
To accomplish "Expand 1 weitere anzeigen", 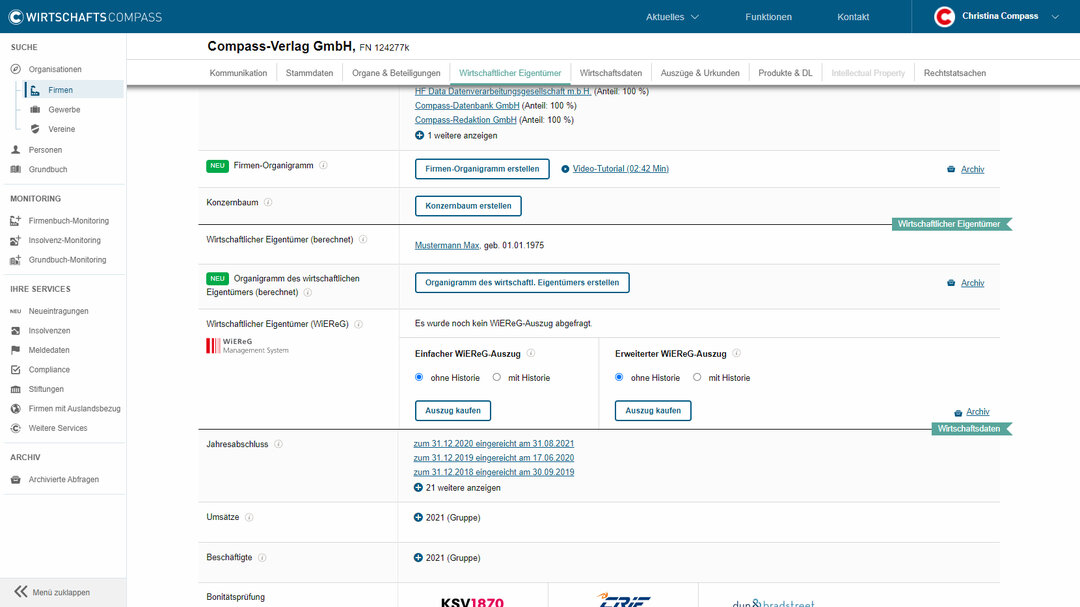I will pyautogui.click(x=456, y=136).
